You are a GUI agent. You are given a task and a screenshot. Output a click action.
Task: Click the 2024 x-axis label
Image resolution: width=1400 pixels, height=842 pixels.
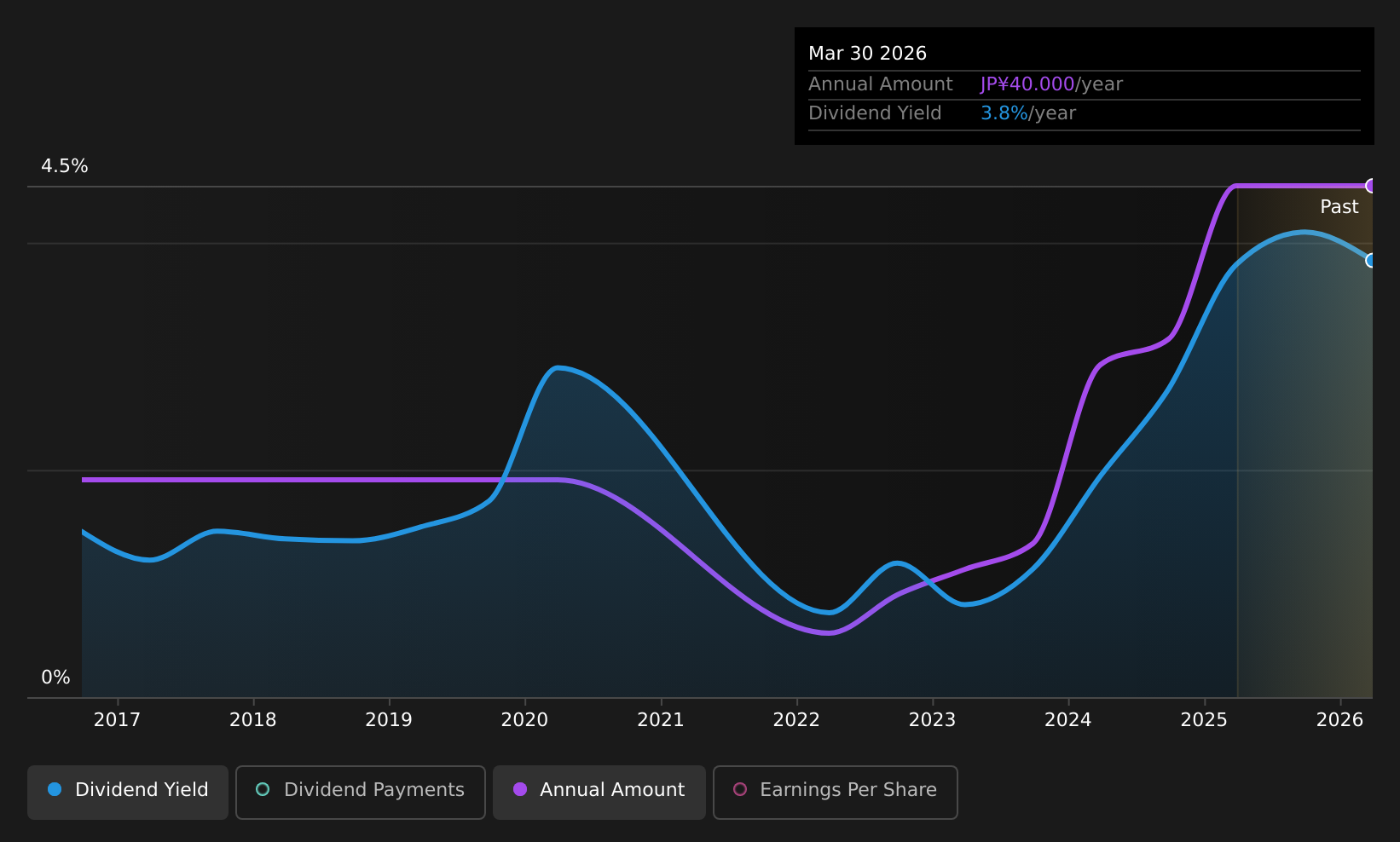click(x=1068, y=720)
